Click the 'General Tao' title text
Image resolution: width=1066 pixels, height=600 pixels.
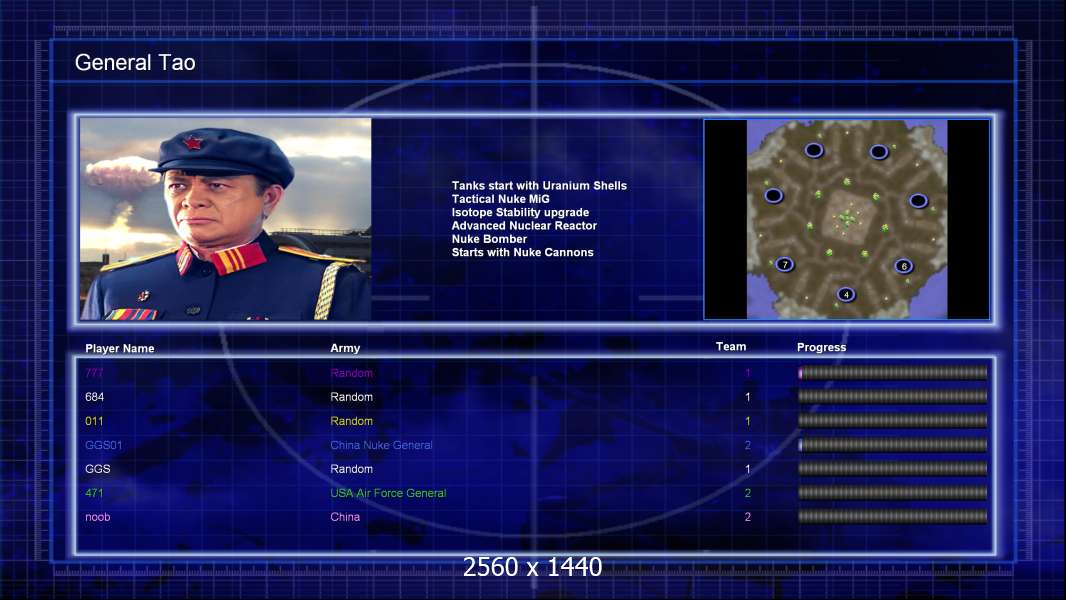coord(135,63)
